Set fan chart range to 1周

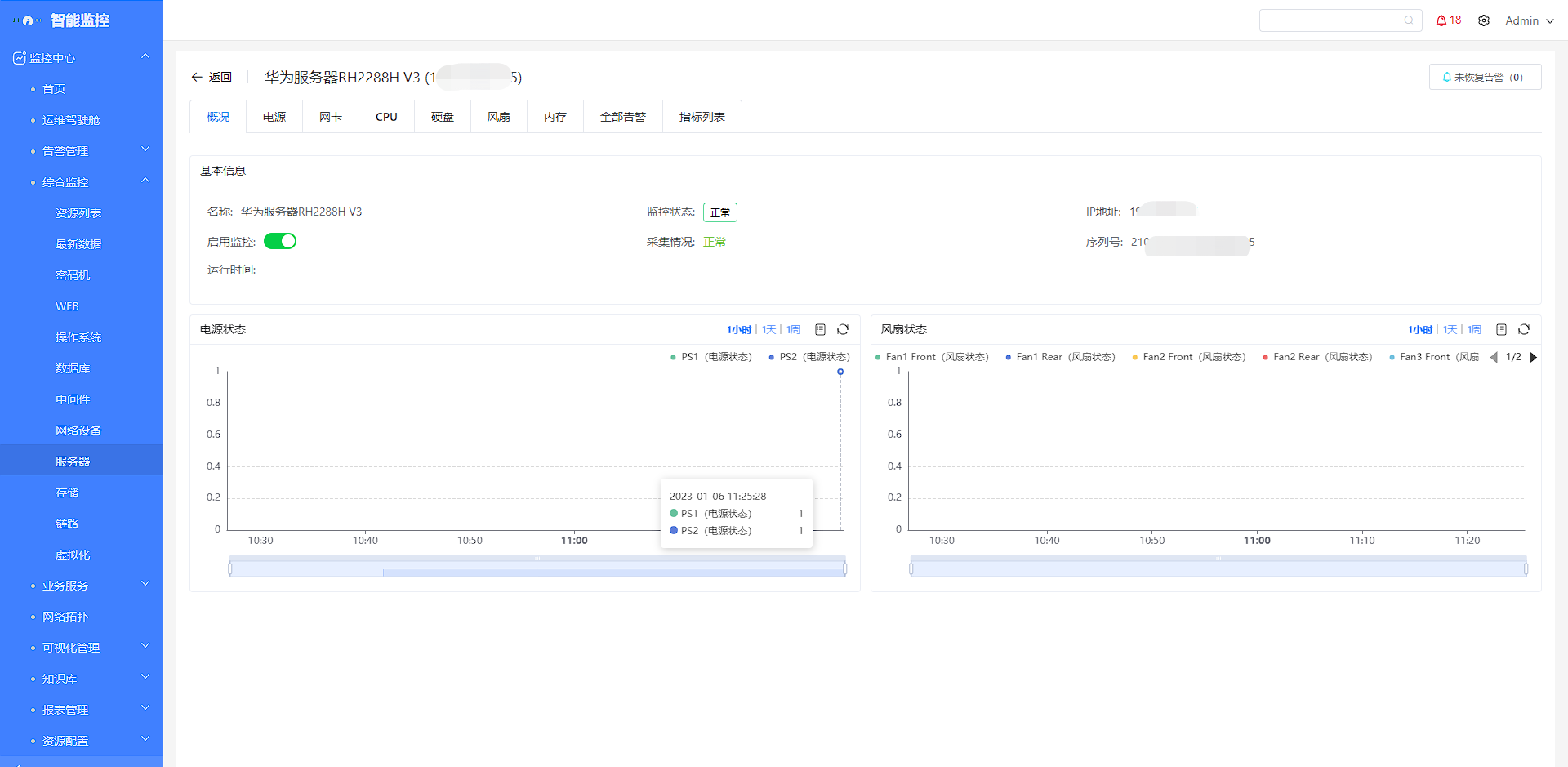coord(1475,329)
